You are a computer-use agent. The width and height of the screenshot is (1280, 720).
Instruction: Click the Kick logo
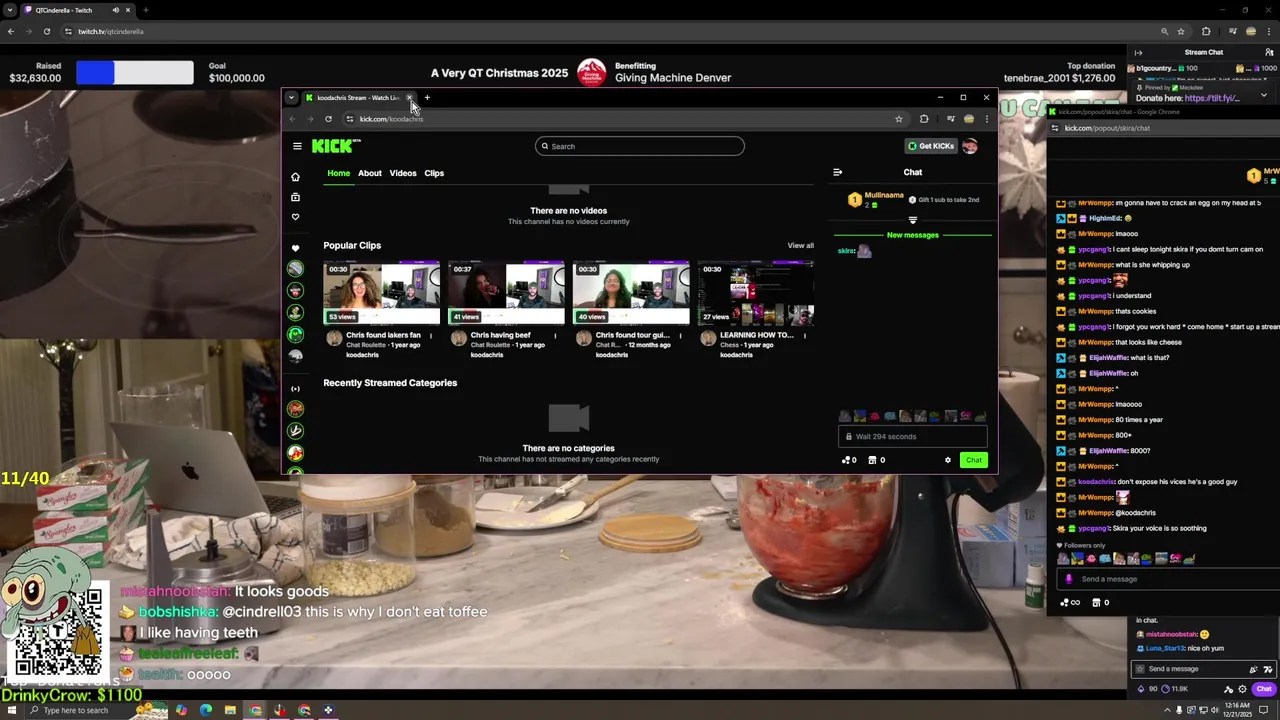click(x=336, y=146)
